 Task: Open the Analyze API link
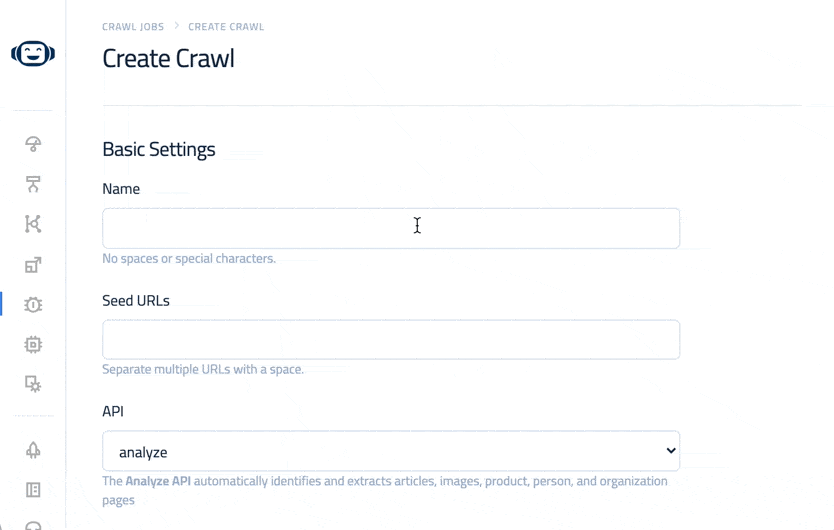(158, 481)
